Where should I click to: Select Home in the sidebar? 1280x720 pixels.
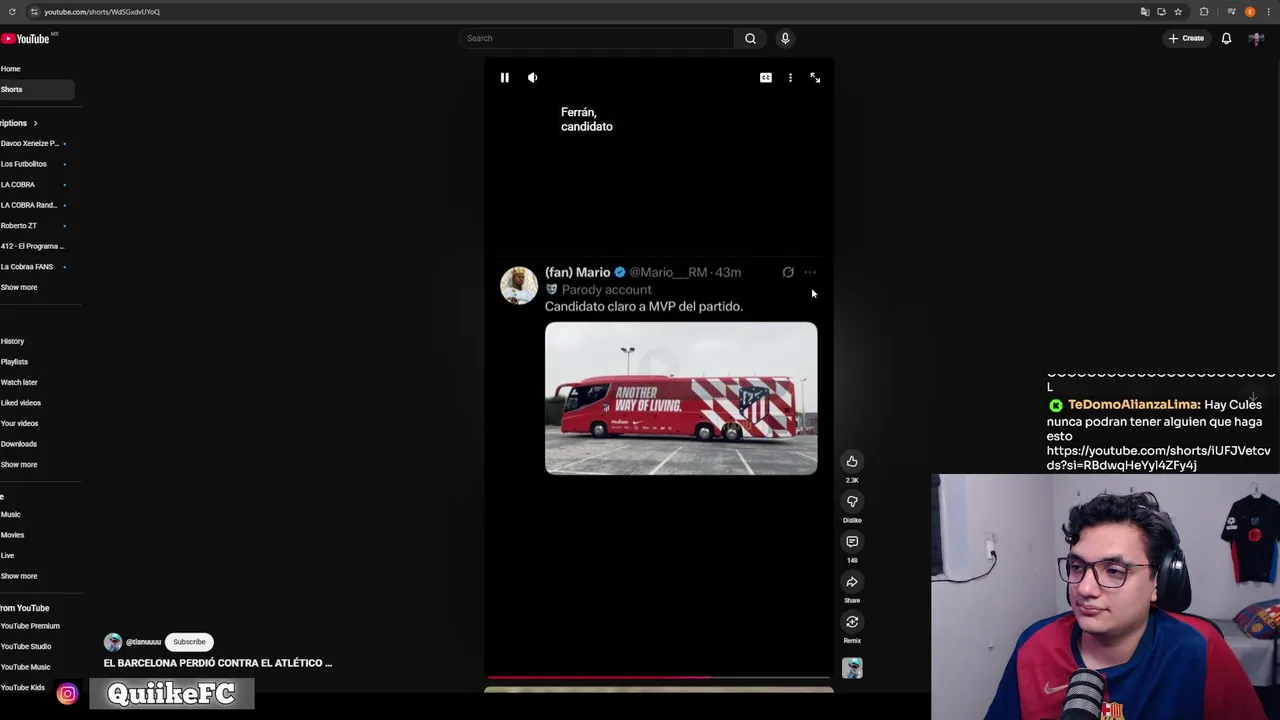click(10, 69)
